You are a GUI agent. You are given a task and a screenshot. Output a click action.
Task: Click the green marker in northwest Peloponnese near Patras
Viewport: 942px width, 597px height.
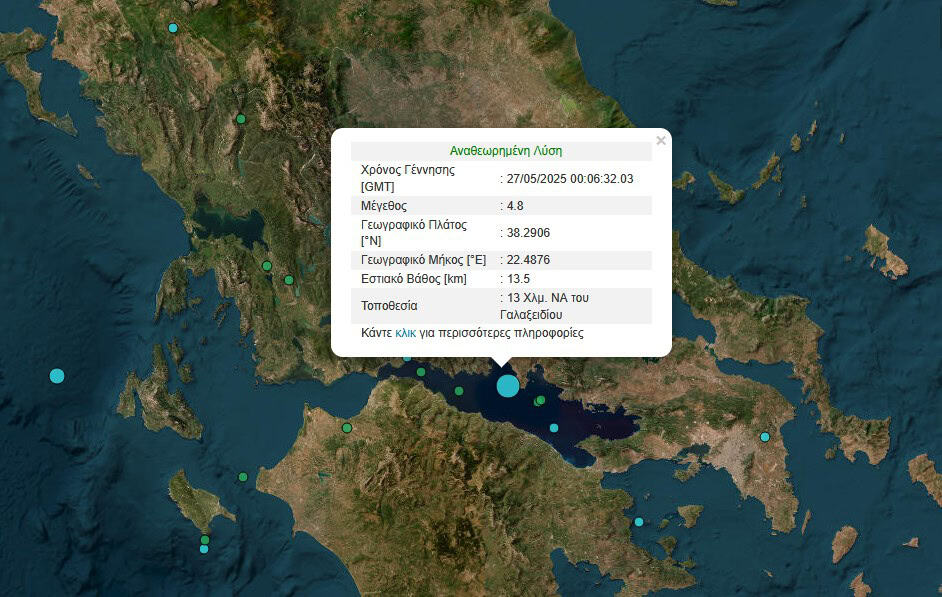(x=347, y=428)
